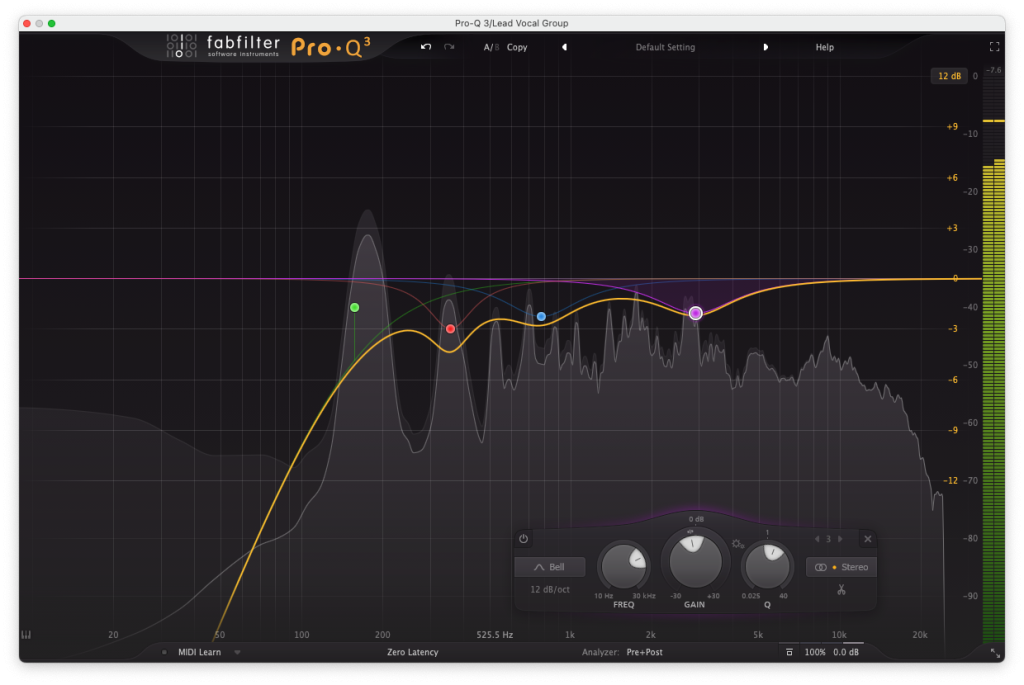1024x685 pixels.
Task: Select the red EQ band node
Action: 451,329
